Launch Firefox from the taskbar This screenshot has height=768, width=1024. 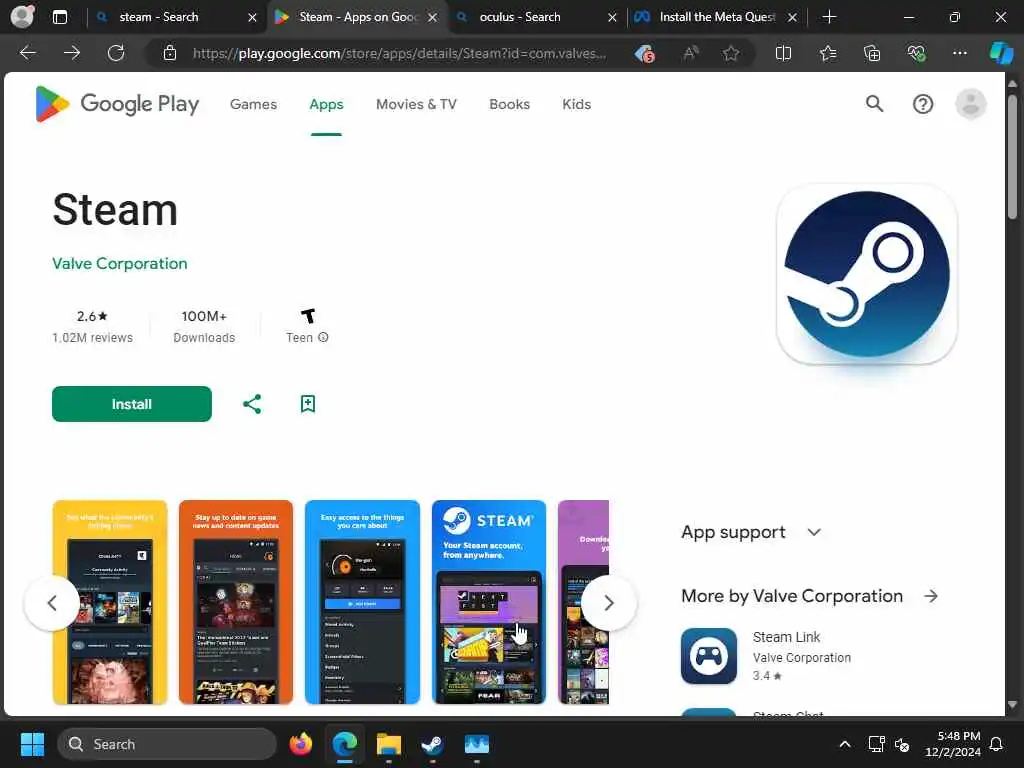300,744
